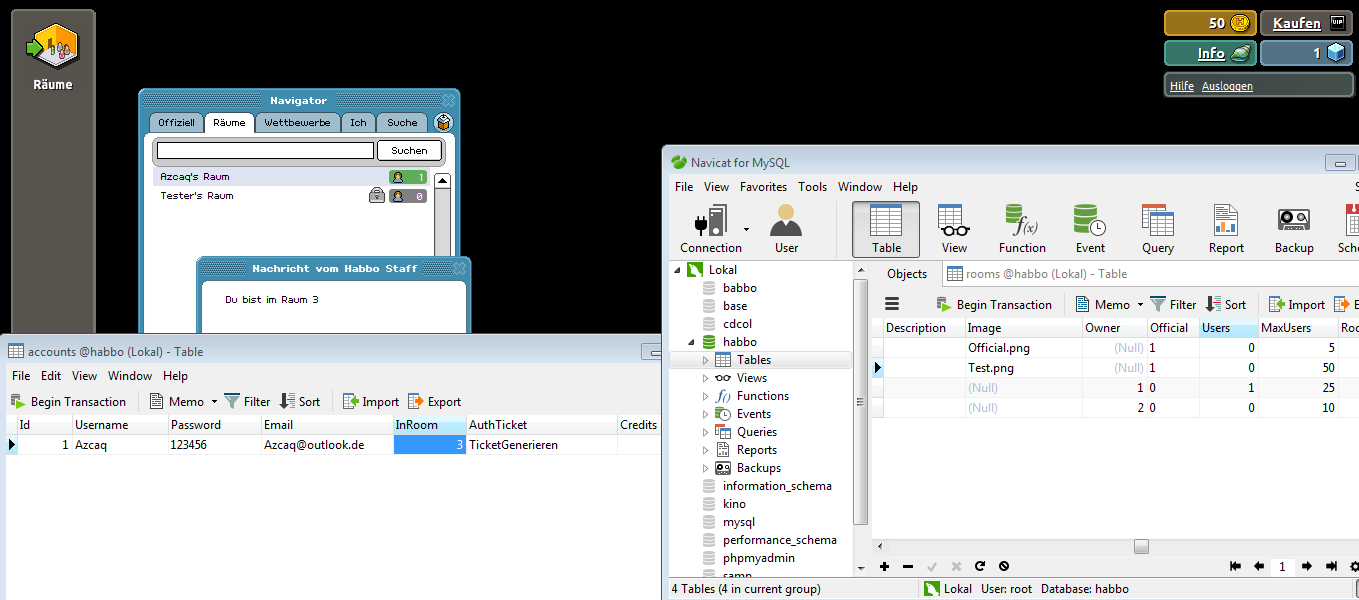Screen dimensions: 1359x600
Task: Jump to first page of rooms records
Action: [x=1236, y=566]
